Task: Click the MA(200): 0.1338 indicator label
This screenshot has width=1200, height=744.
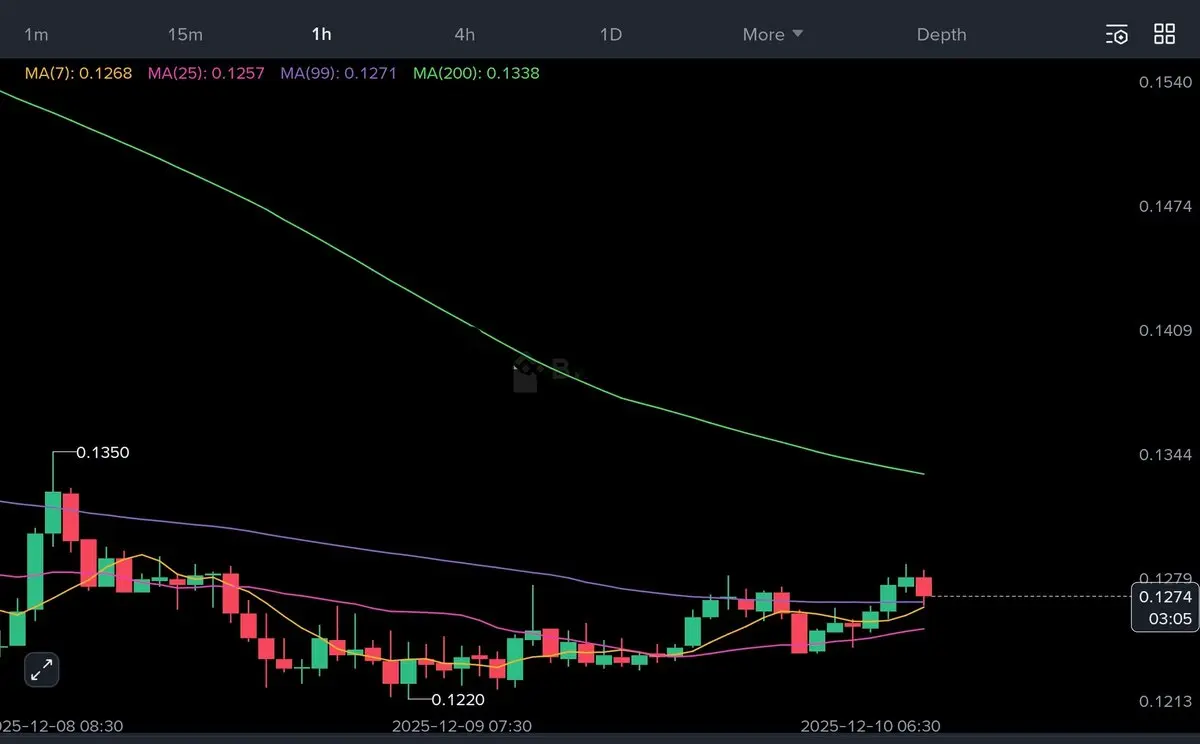Action: point(477,73)
